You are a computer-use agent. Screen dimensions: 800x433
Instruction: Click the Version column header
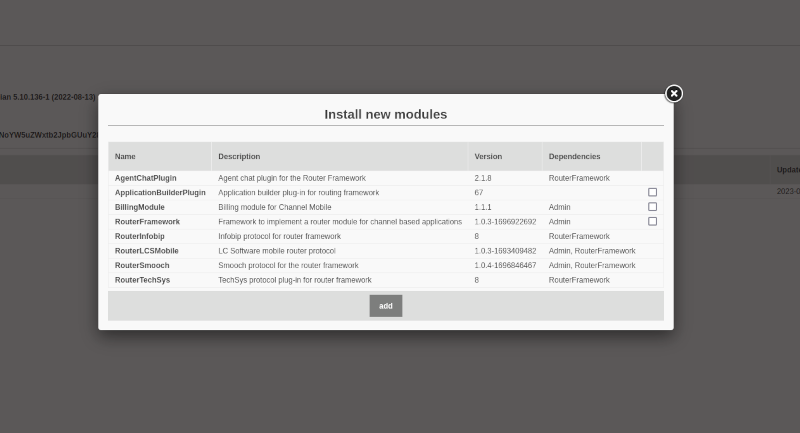point(488,157)
